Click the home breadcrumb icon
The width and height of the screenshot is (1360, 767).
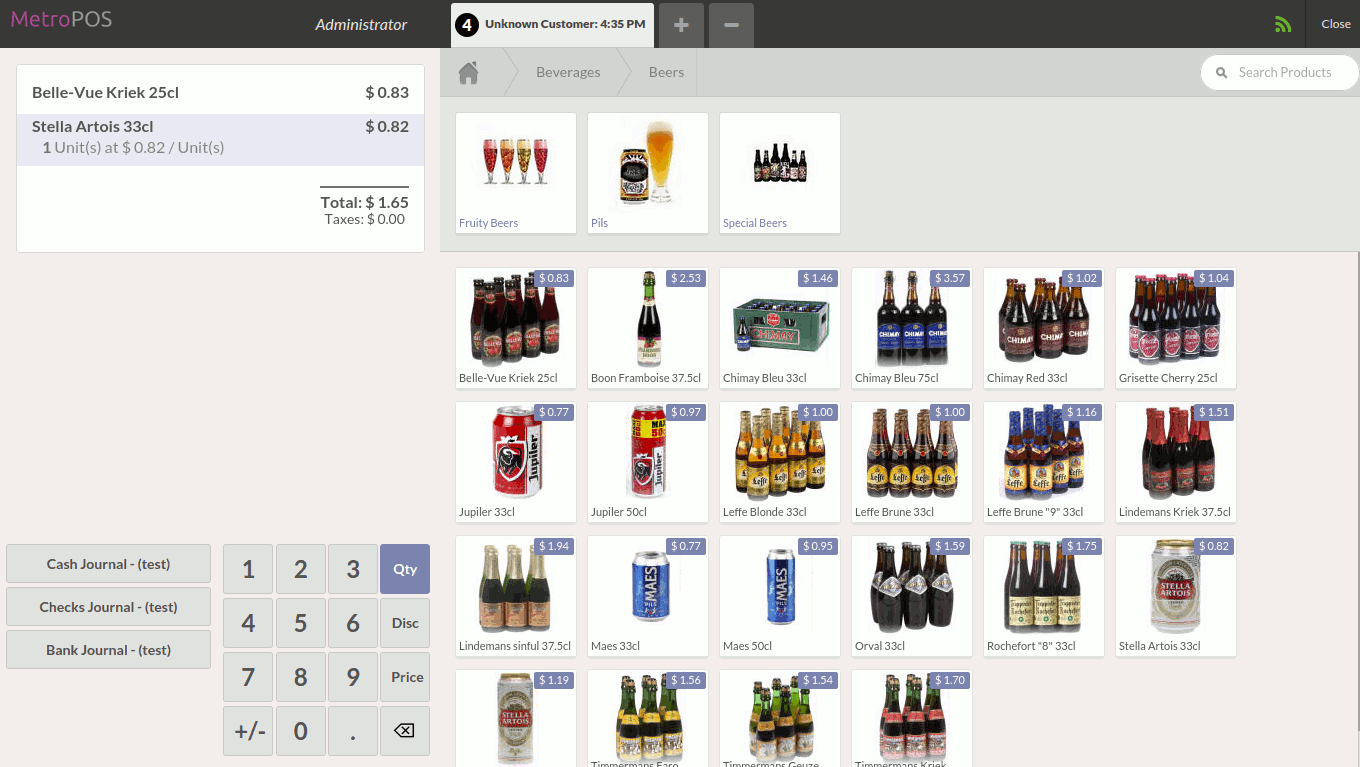[x=468, y=73]
